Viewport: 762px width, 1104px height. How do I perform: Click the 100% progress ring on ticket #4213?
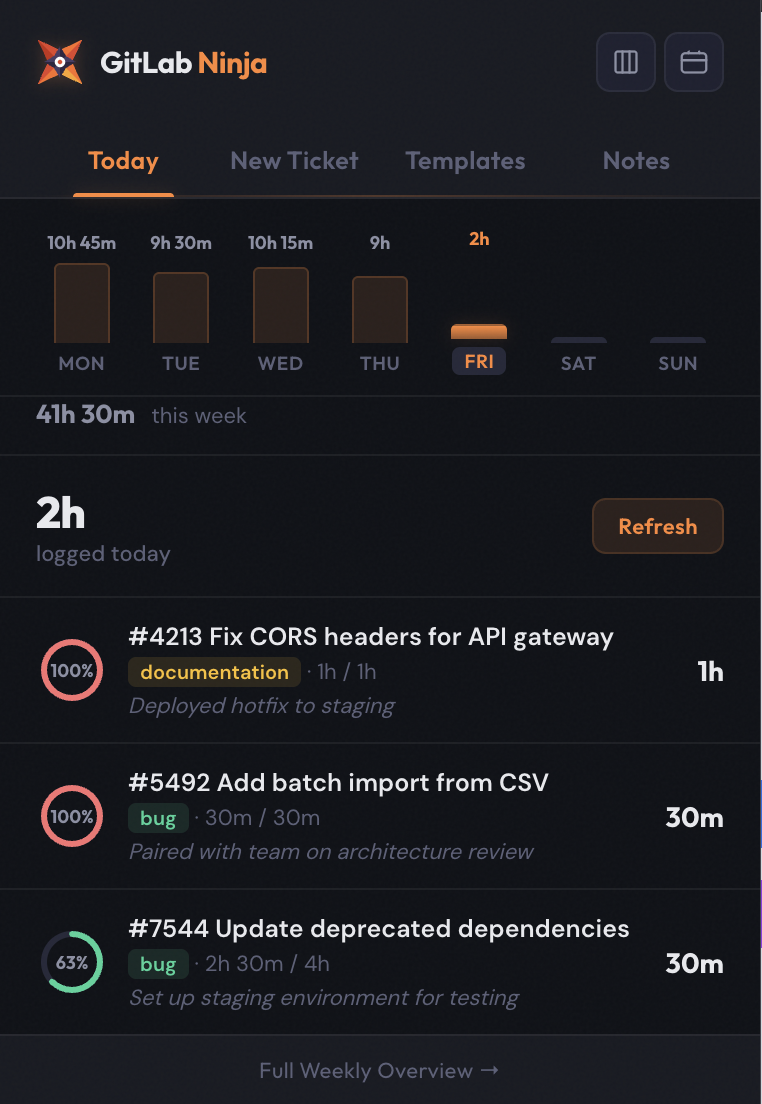[71, 670]
